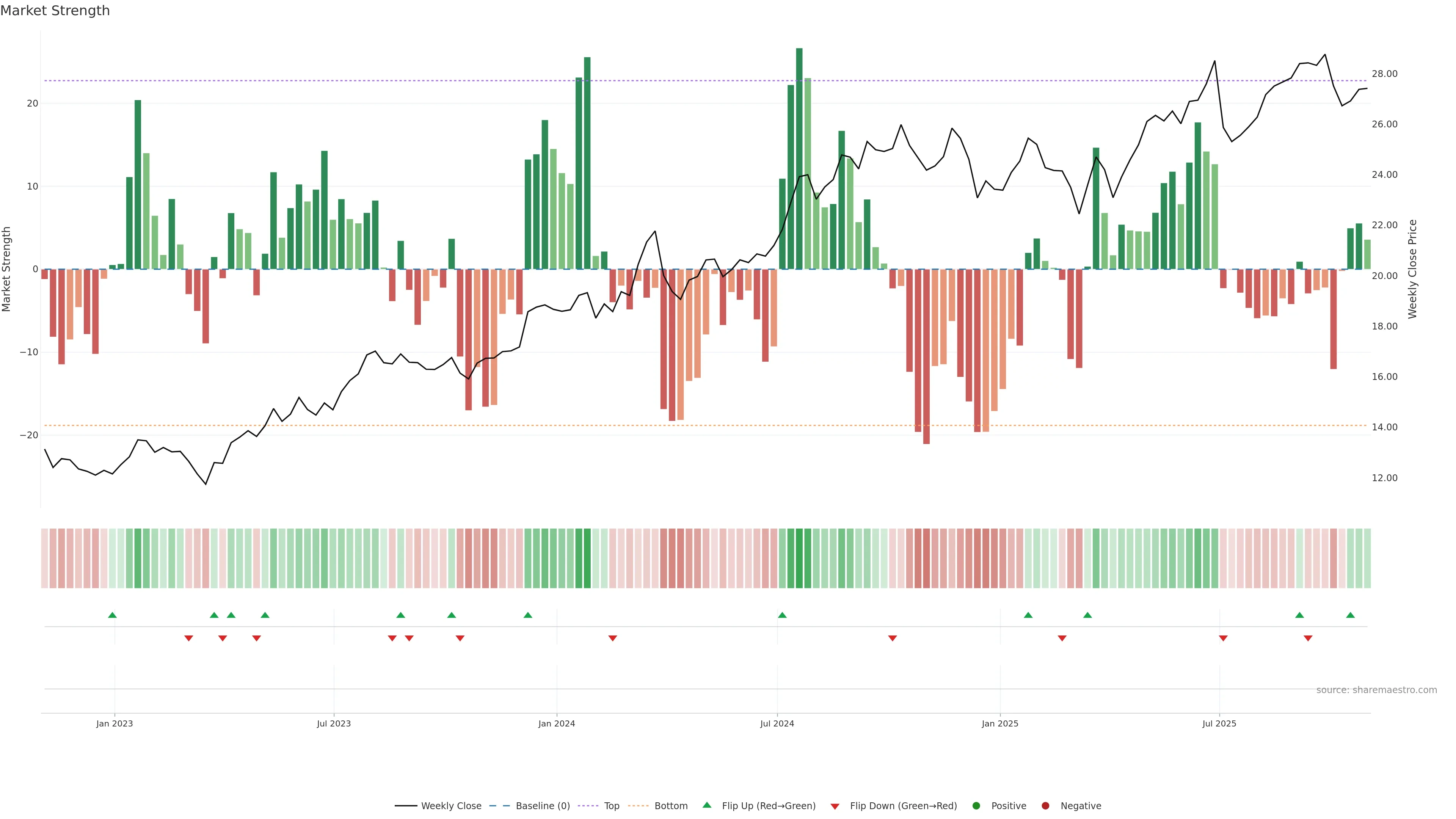The height and width of the screenshot is (819, 1456).
Task: Click the Flip Down red triangle legend icon
Action: 835,806
